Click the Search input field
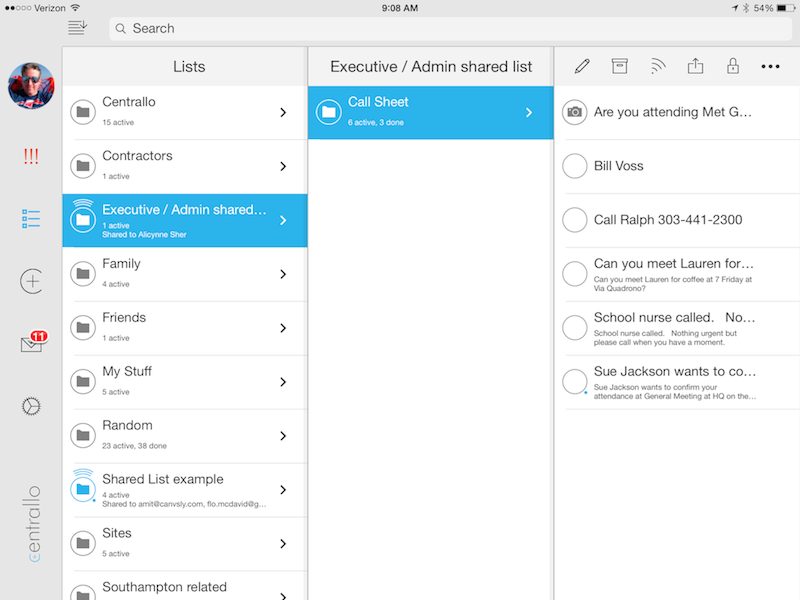 [x=450, y=29]
